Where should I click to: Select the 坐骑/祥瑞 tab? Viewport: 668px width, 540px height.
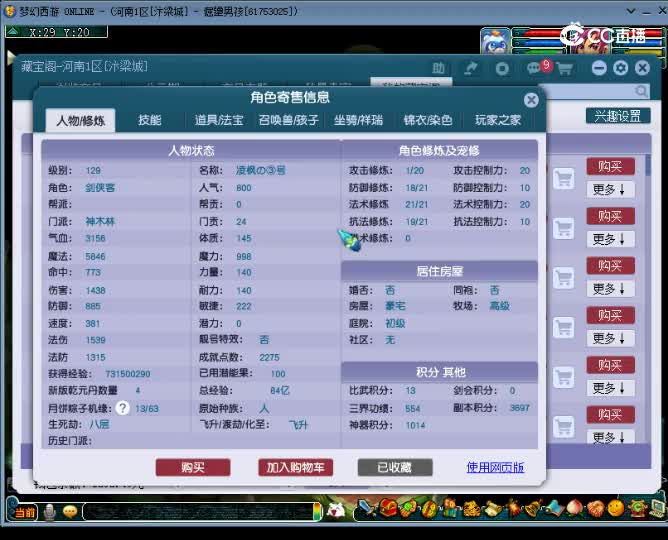click(x=358, y=120)
